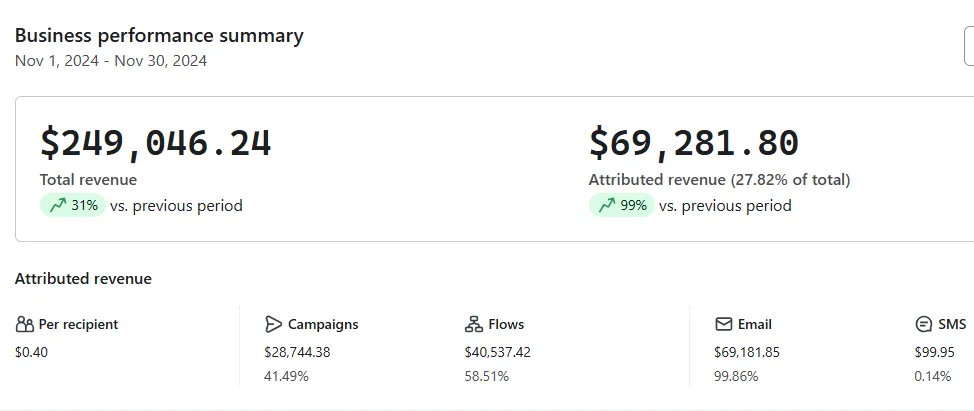Click the Email channel label
This screenshot has height=411, width=974.
coord(755,325)
